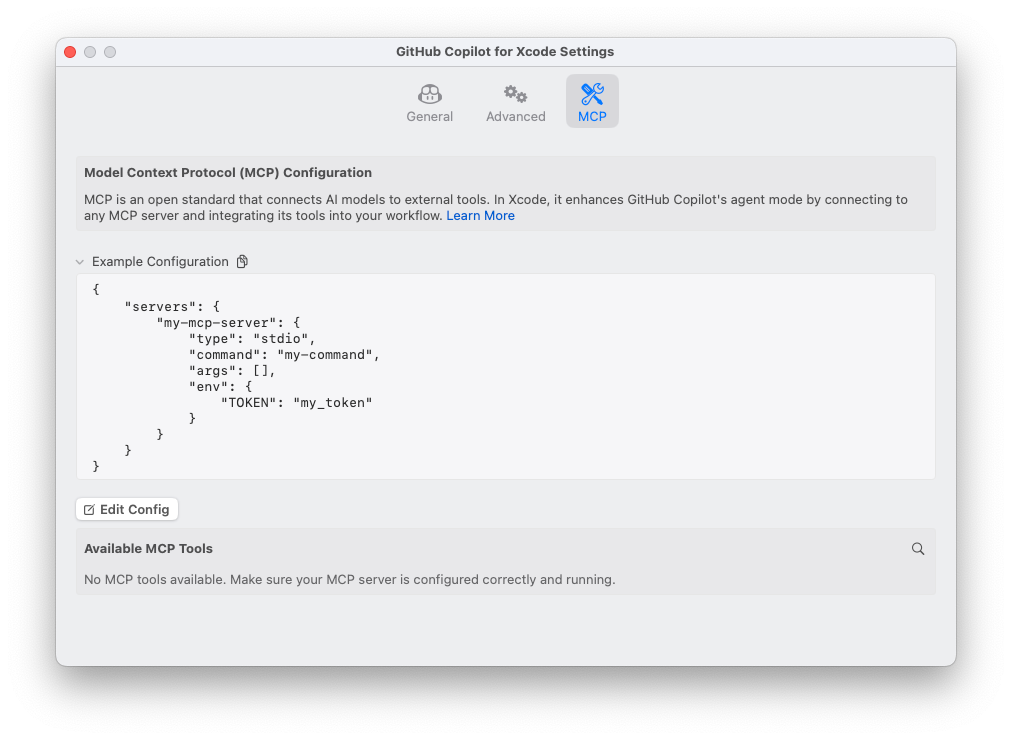This screenshot has height=740, width=1012.
Task: Click the "env": { line
Action: (220, 386)
